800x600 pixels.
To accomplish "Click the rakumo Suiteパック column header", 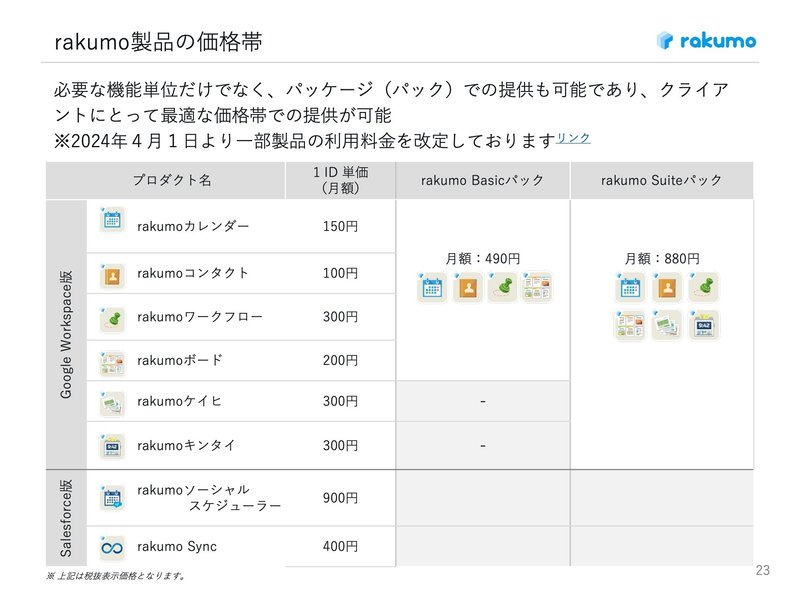I will pos(661,180).
